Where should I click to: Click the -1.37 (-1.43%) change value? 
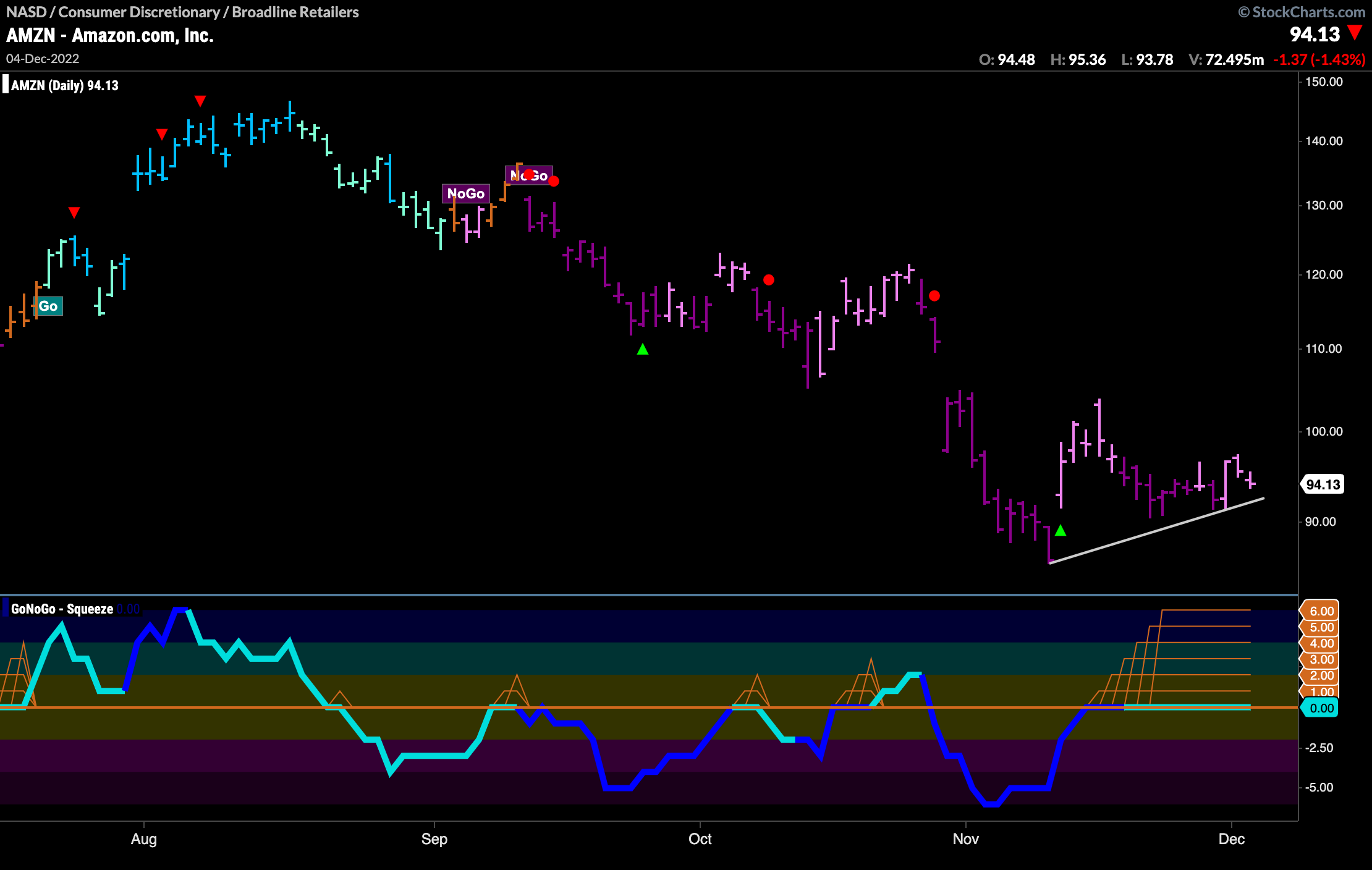tap(1319, 59)
